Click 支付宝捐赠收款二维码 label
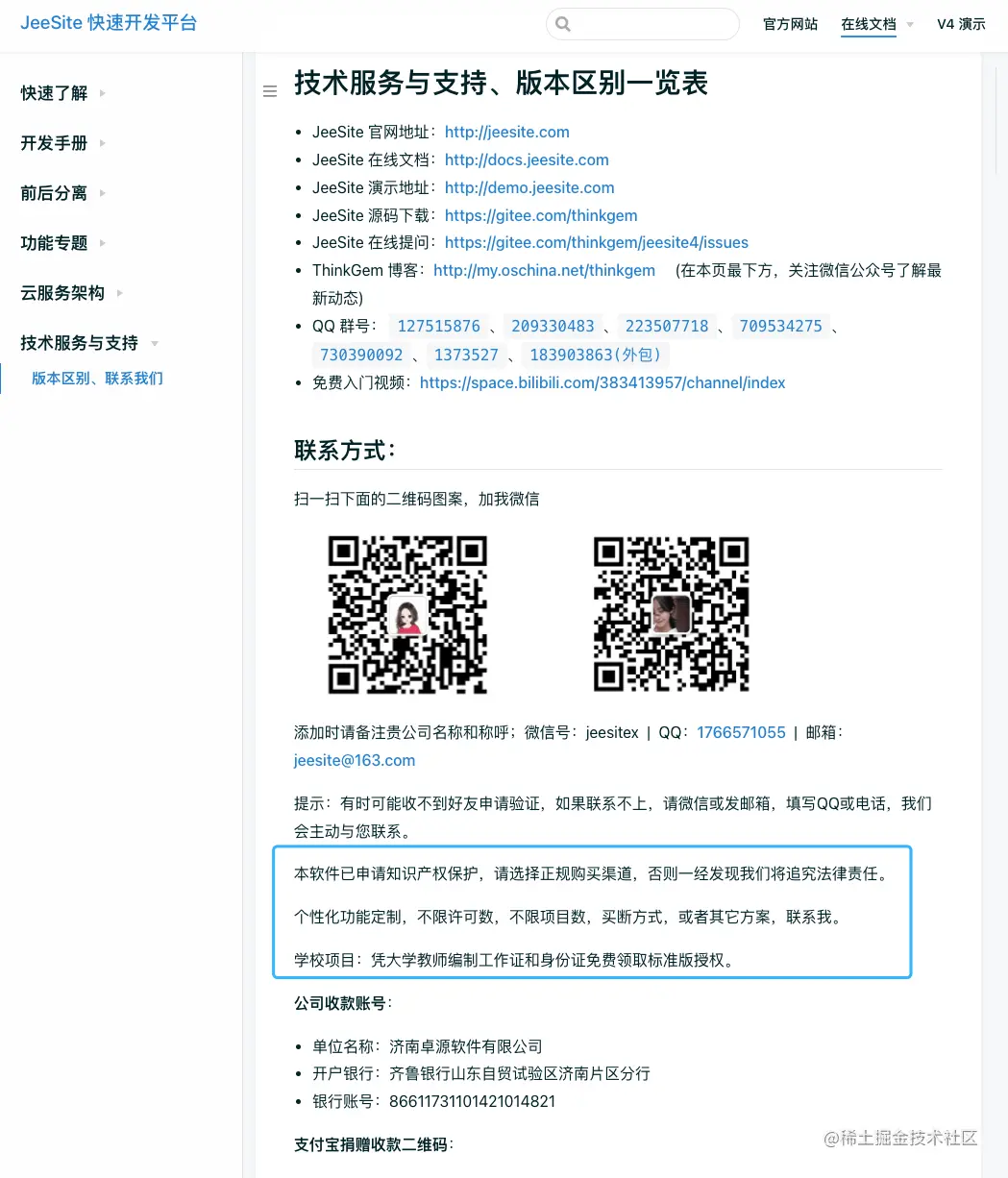Screen dimensions: 1008x1178 (x=374, y=1144)
